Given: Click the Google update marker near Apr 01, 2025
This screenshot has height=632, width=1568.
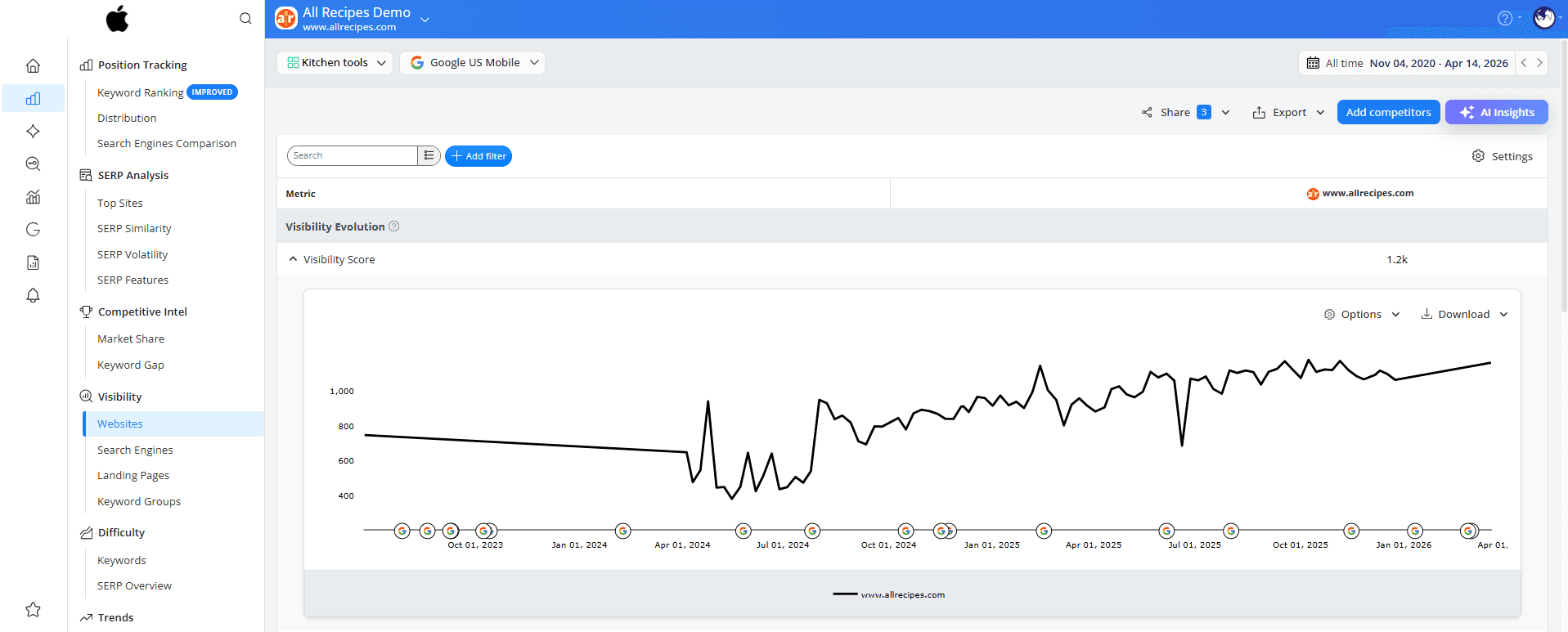Looking at the screenshot, I should coord(1044,531).
